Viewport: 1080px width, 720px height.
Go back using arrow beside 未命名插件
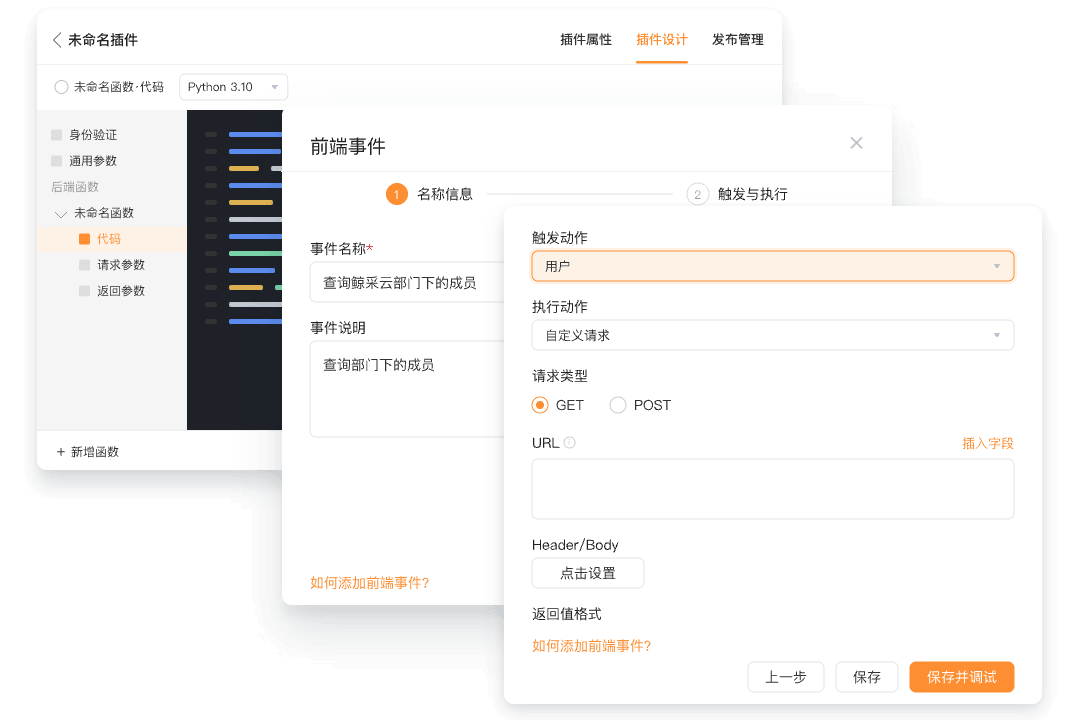pyautogui.click(x=57, y=40)
